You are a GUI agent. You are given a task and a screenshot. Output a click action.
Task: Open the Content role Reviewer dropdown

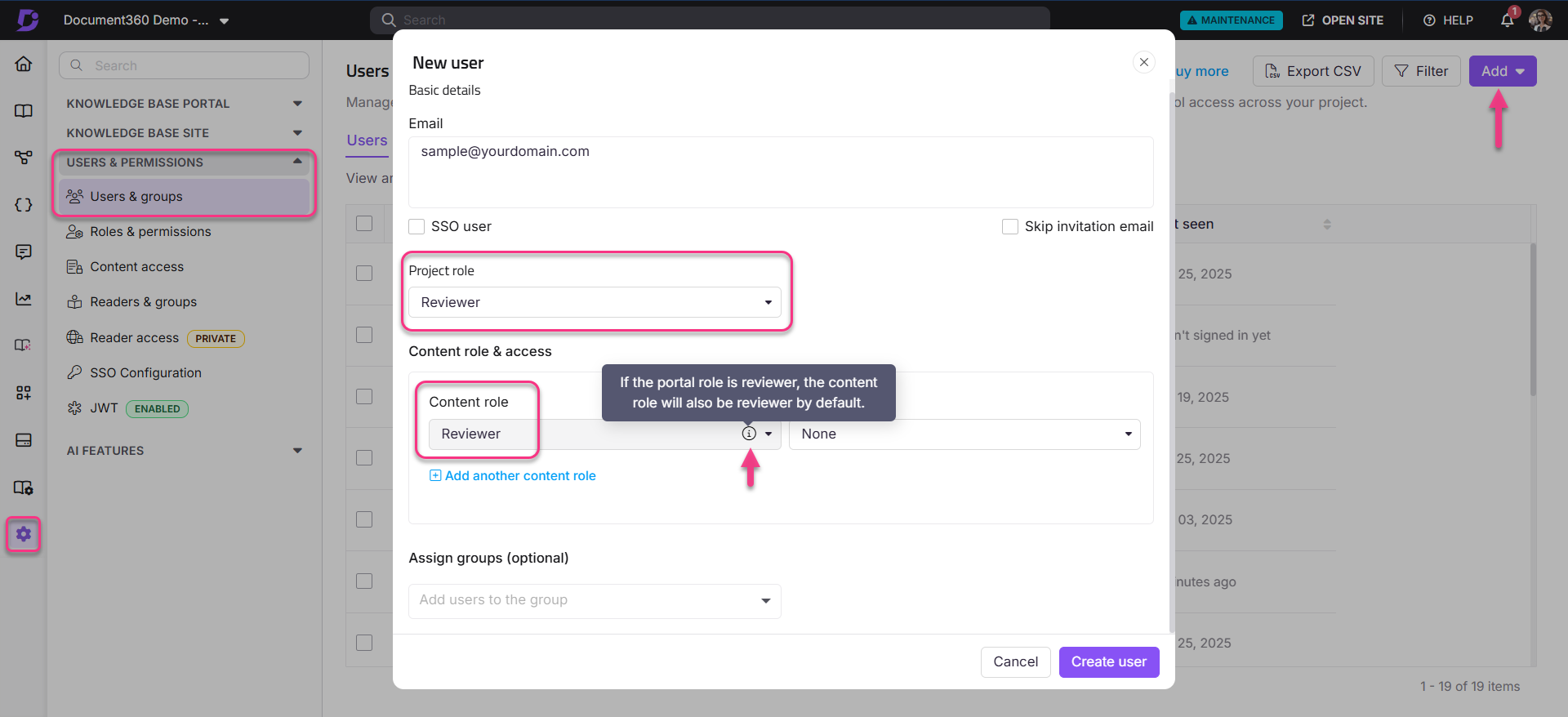pos(604,434)
